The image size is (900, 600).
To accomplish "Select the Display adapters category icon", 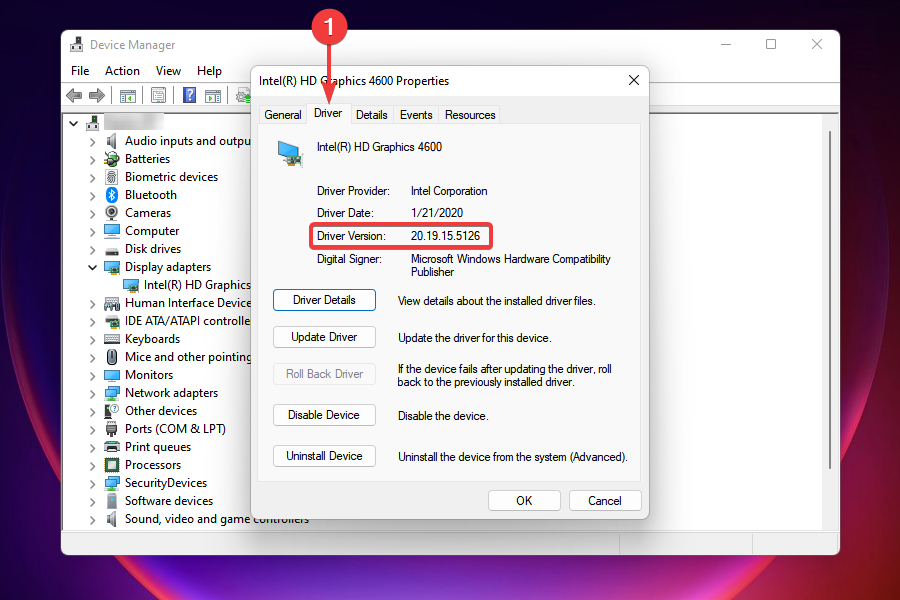I will point(112,267).
